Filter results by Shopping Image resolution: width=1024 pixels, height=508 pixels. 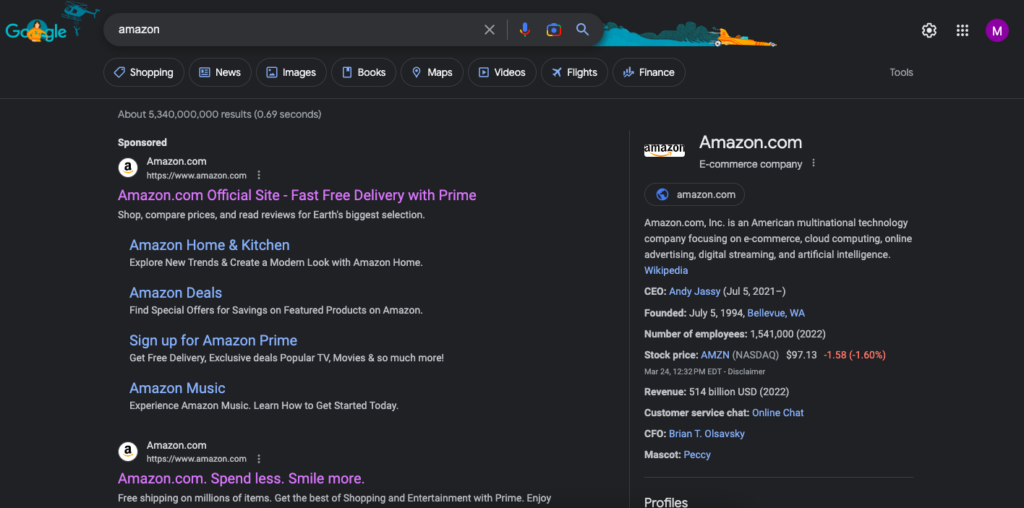point(144,72)
